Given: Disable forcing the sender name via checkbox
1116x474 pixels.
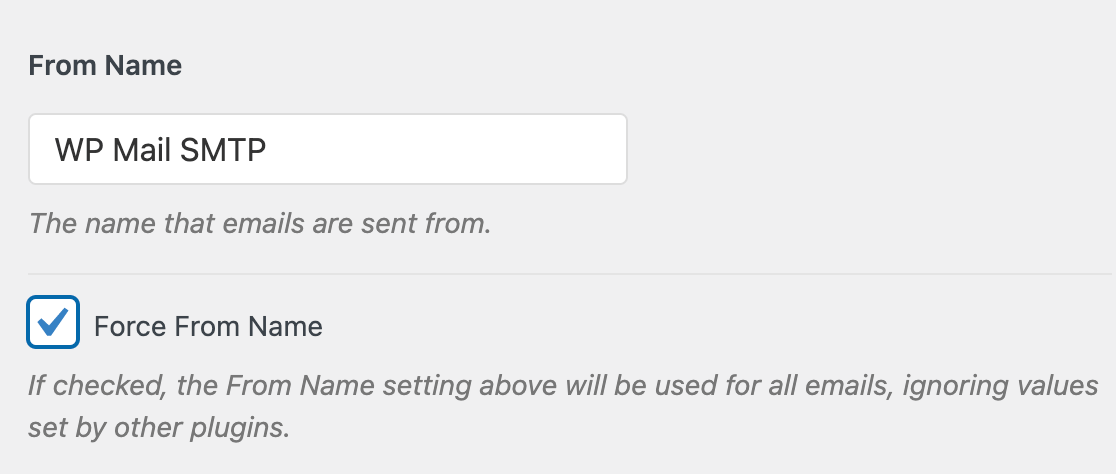Looking at the screenshot, I should coord(53,322).
